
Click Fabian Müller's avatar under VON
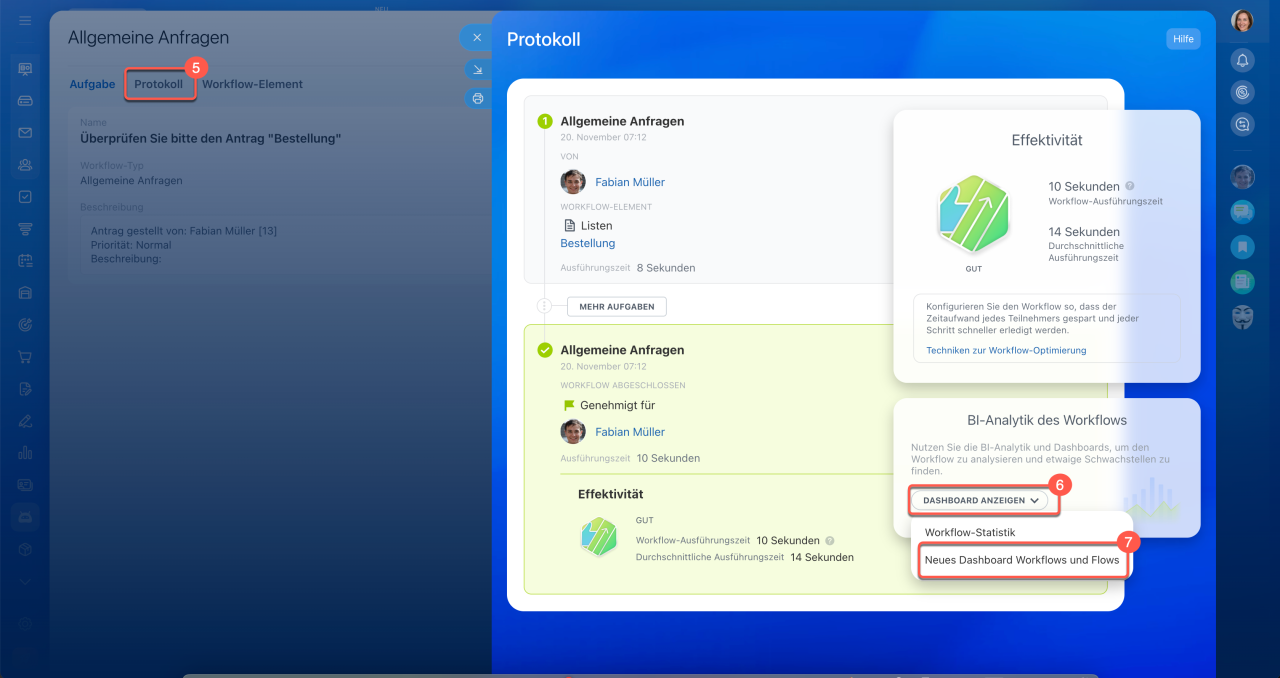click(x=573, y=182)
